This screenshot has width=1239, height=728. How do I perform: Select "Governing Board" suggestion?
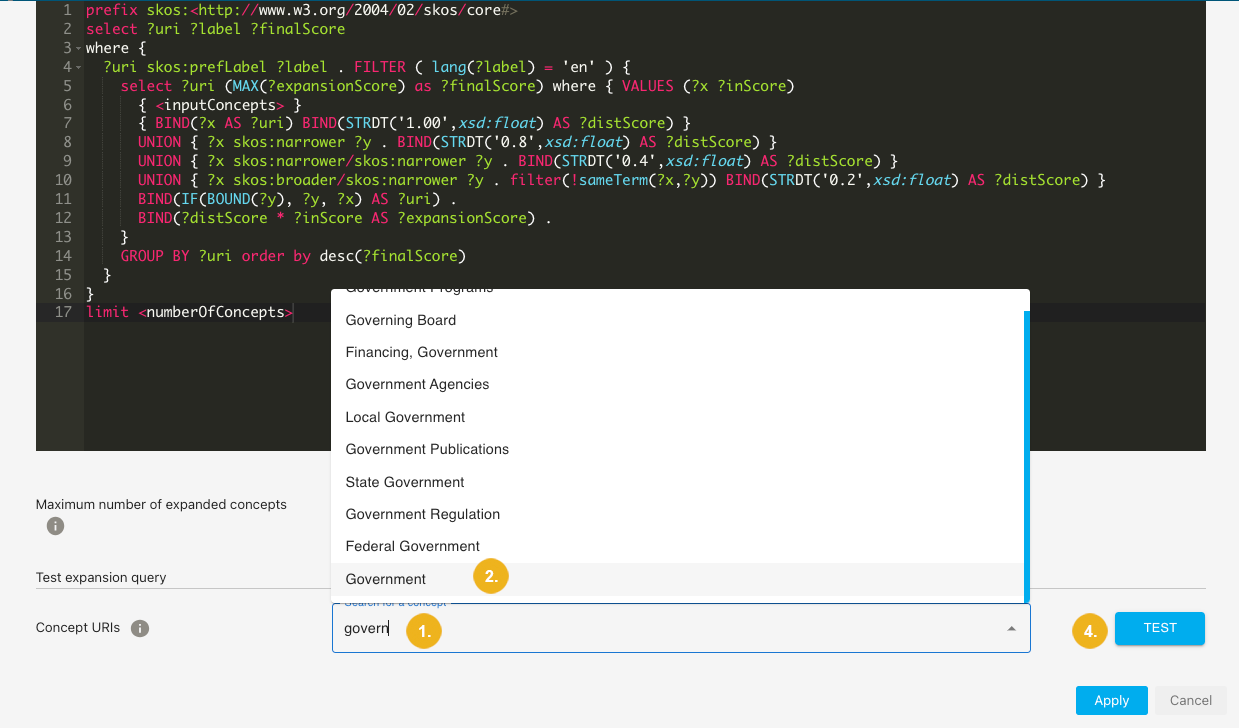pos(400,320)
